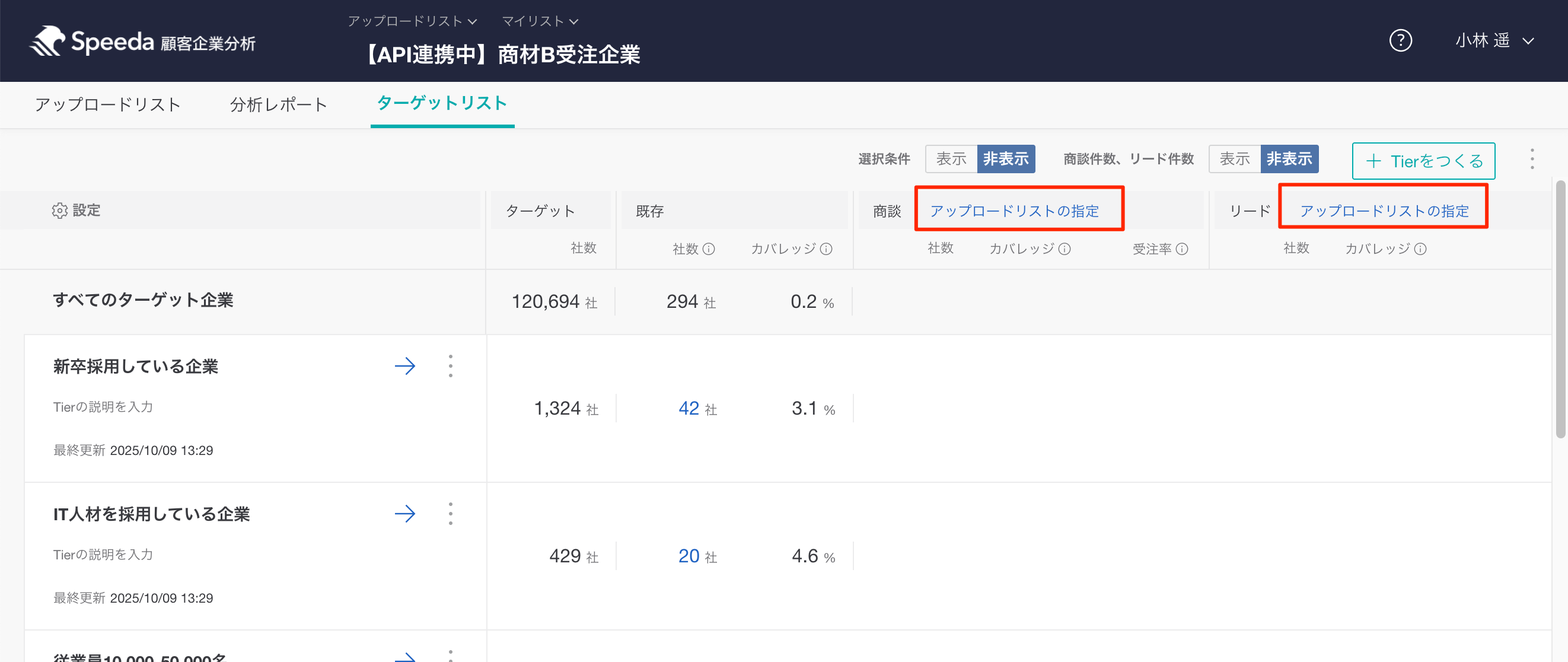Click 商談 アップロードリストの指定 link
The height and width of the screenshot is (662, 1568).
tap(1014, 211)
